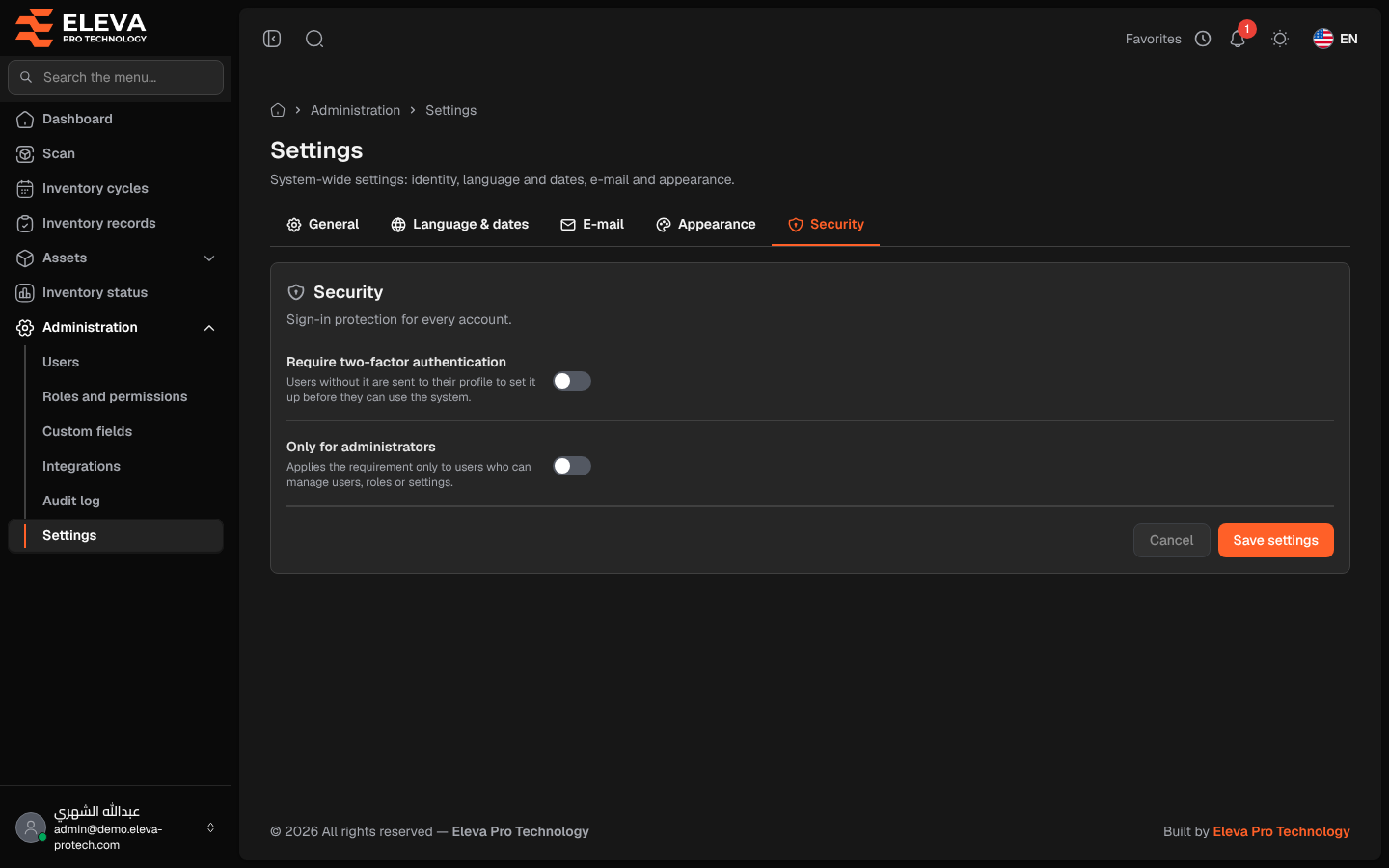Open Roles and permissions
Viewport: 1389px width, 868px height.
[116, 396]
